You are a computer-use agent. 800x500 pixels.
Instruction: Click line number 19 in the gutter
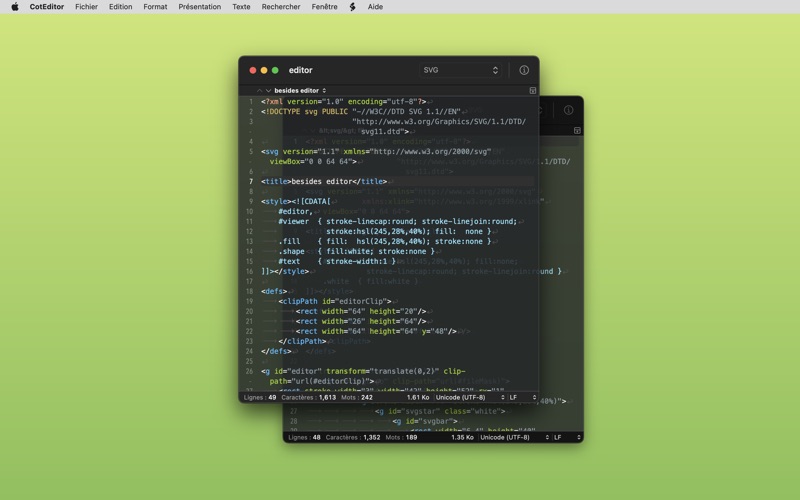point(249,302)
